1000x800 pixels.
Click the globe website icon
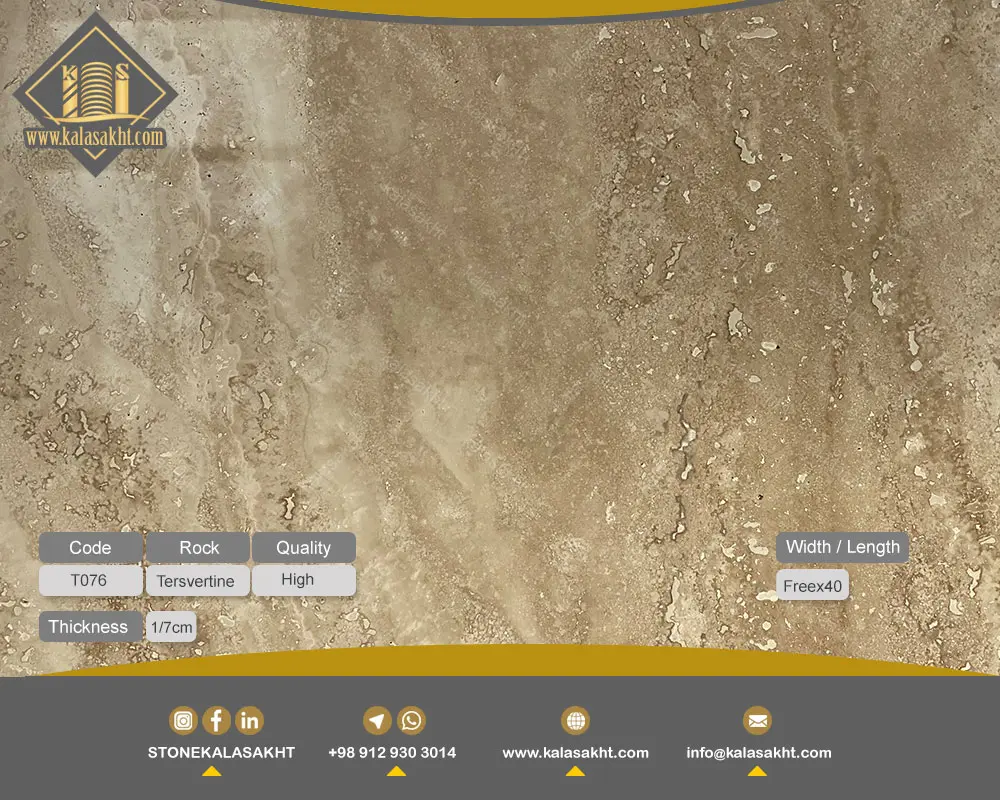(575, 721)
